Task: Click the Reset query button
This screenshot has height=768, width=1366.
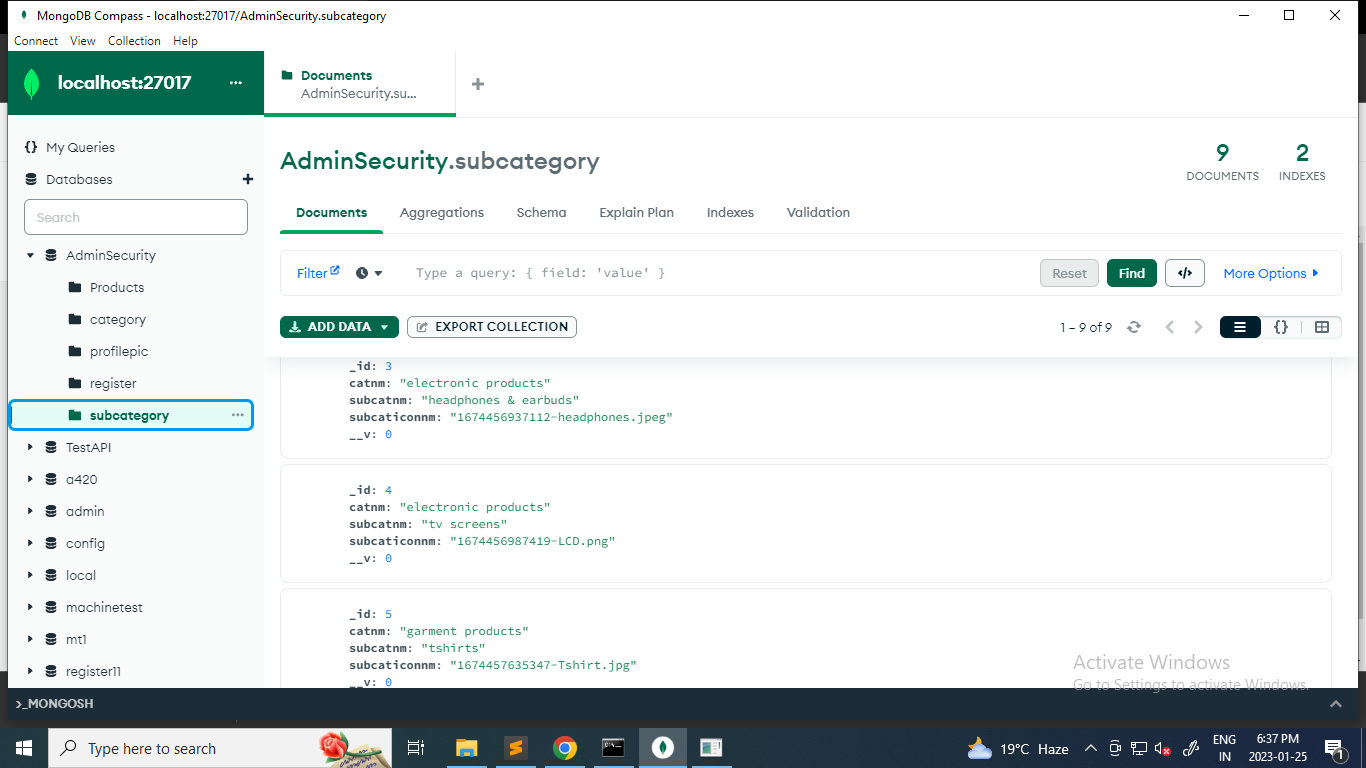Action: (1069, 273)
